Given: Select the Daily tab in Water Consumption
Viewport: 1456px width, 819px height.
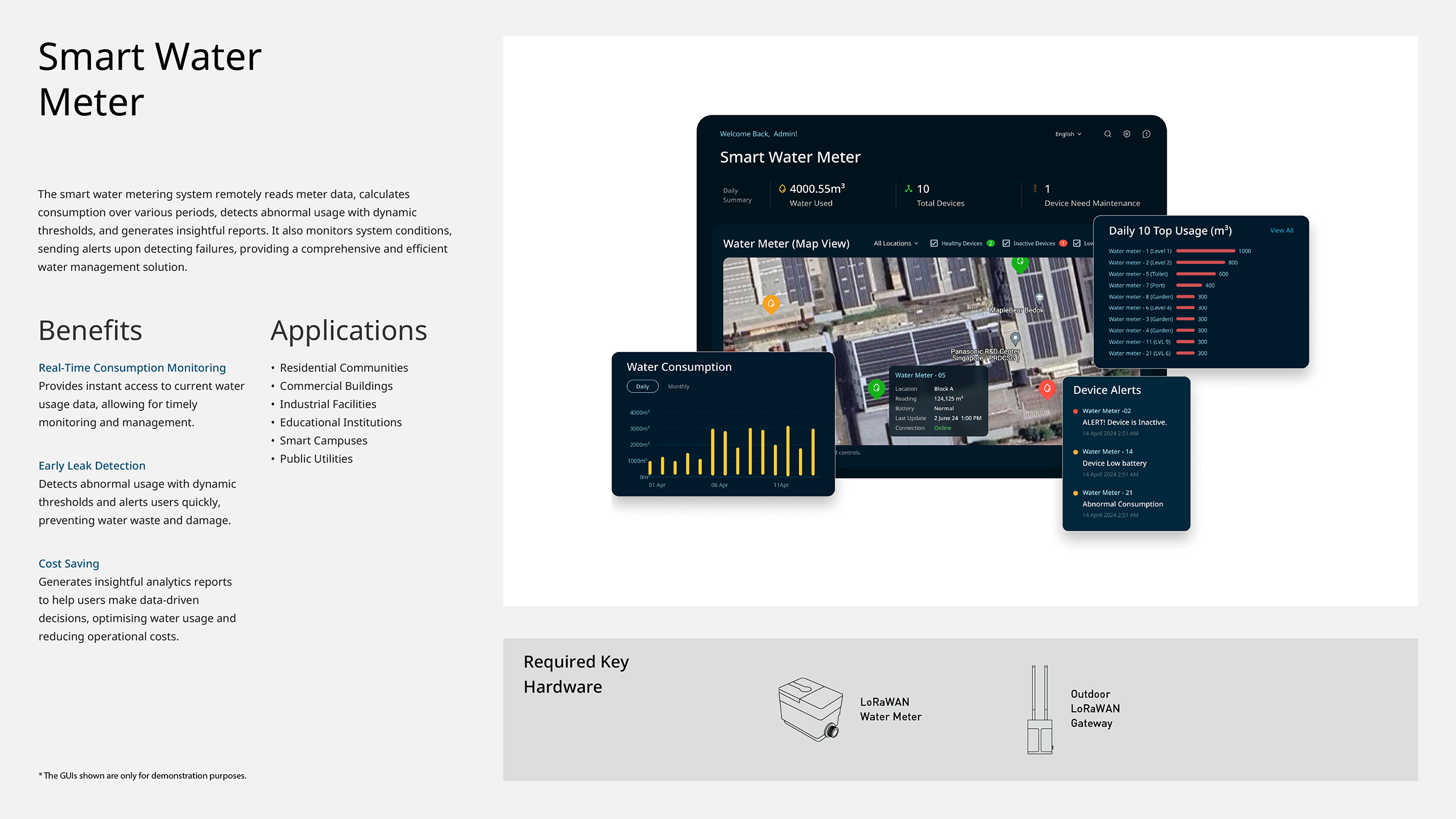Looking at the screenshot, I should coord(642,386).
